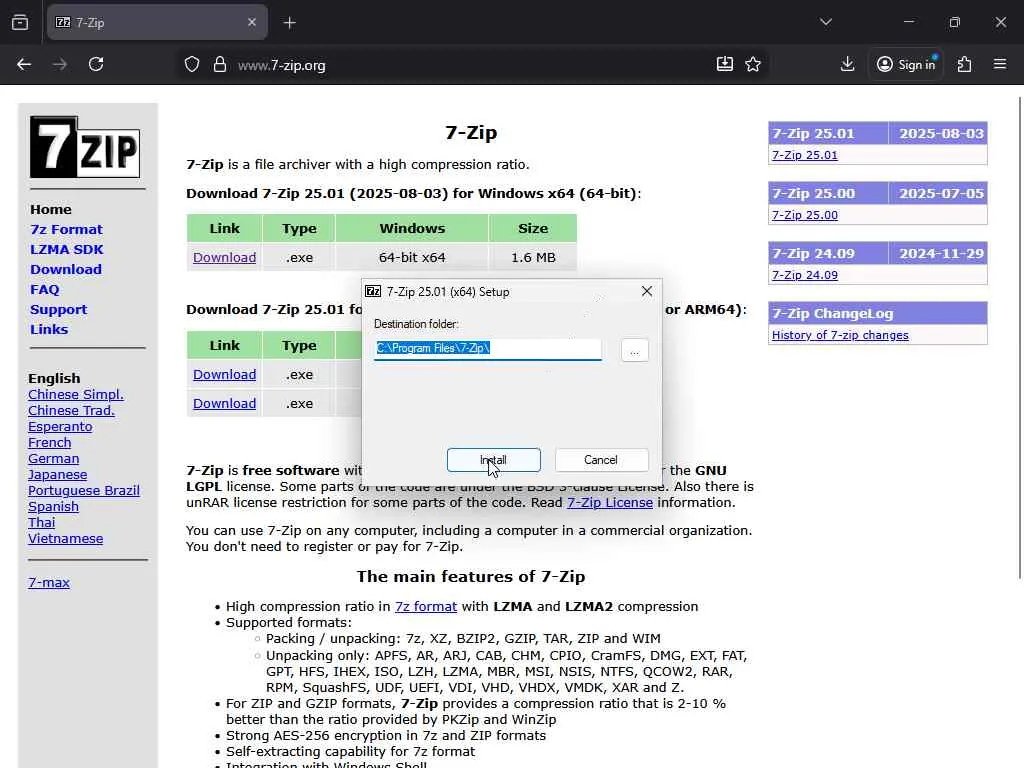Open the tab overview icon at top-left
The height and width of the screenshot is (768, 1024).
pos(20,22)
